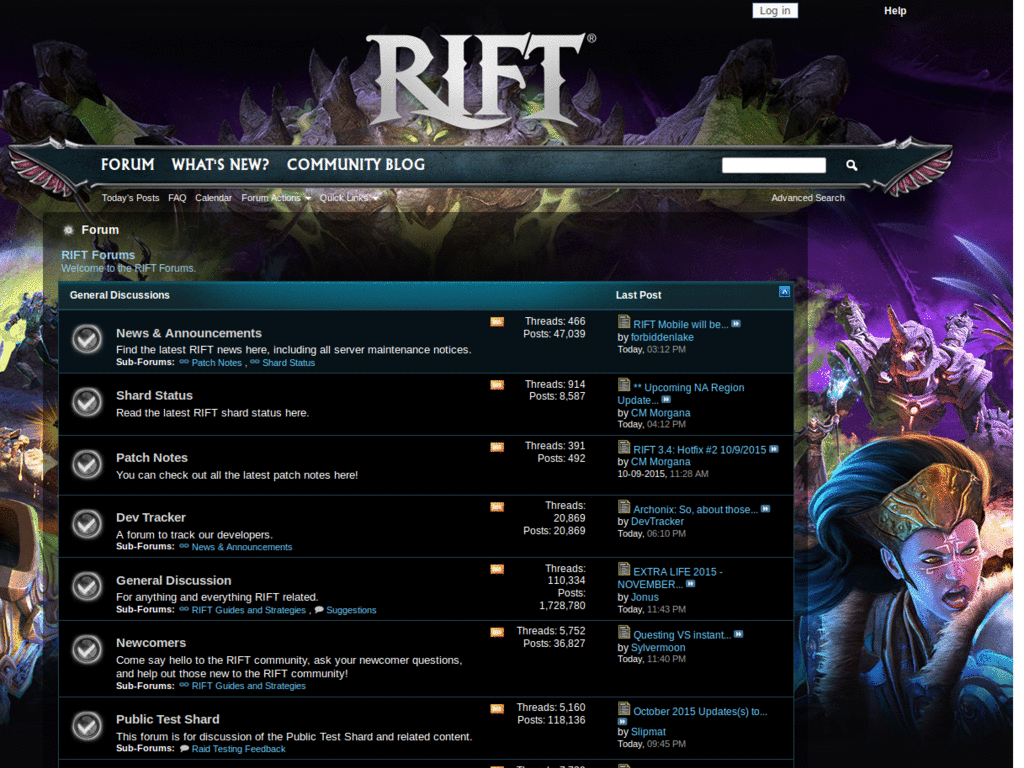Open RSS feed for Public Test Shard
This screenshot has height=768, width=1024.
[x=497, y=709]
